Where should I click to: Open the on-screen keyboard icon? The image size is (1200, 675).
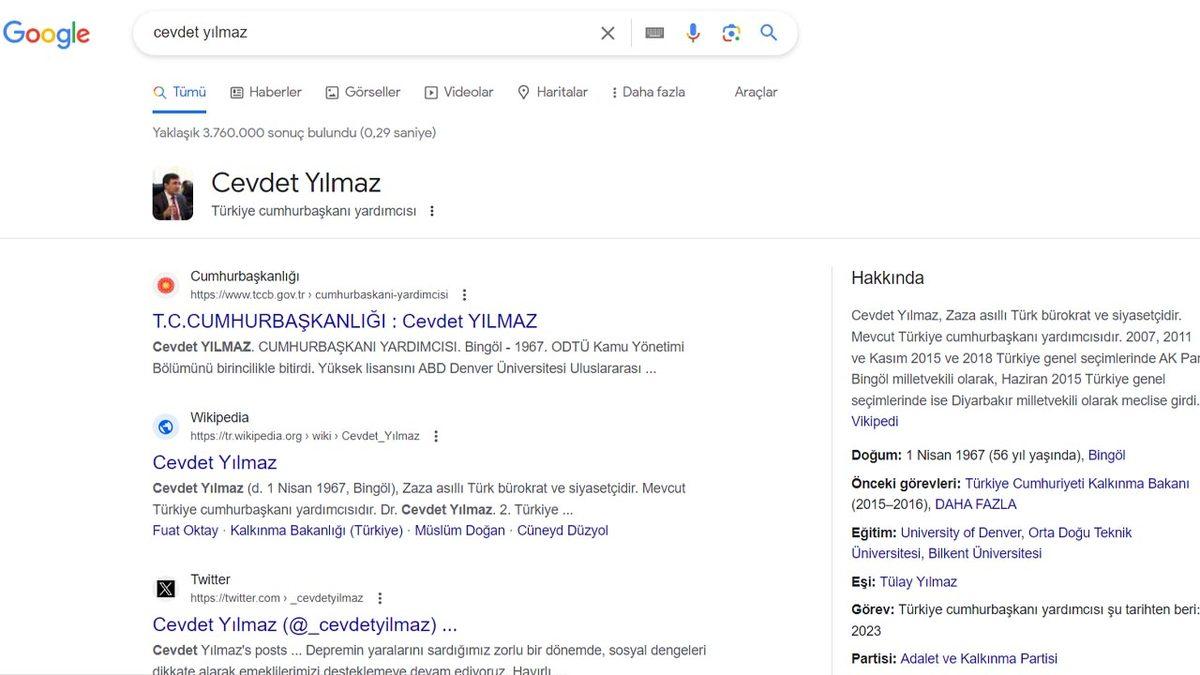coord(653,31)
